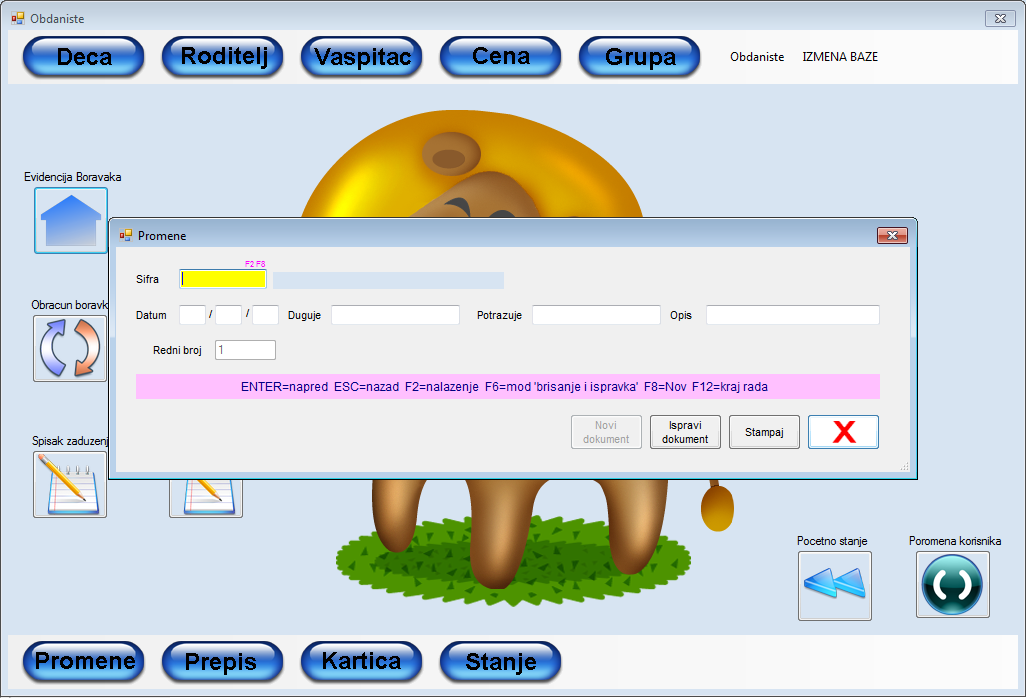
Task: Open the Spisak zaduzenja notepad icon
Action: click(x=70, y=486)
